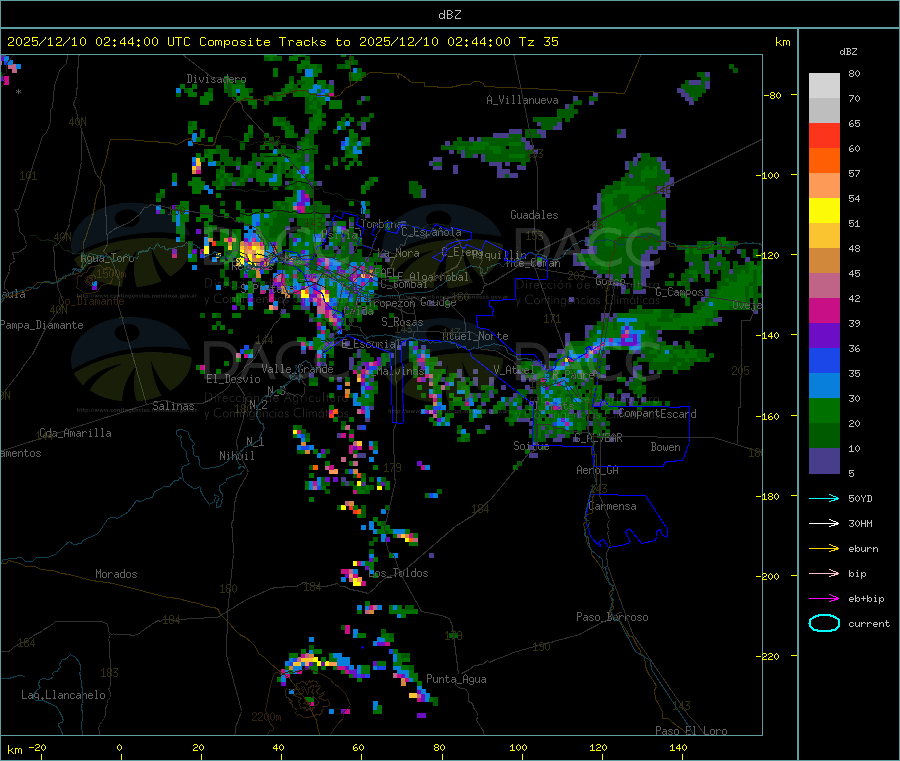Click the 'Atuel_Norte' map label
Viewport: 900px width, 761px height.
point(475,336)
